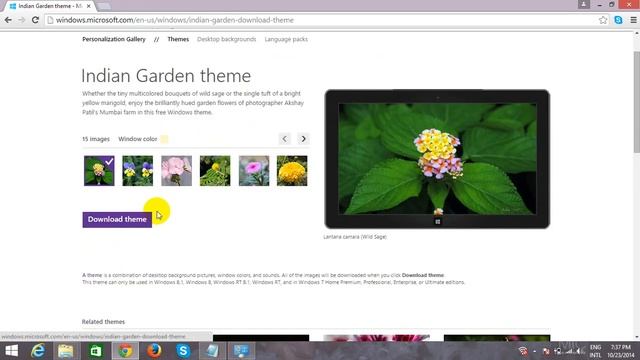Show next thumbnails with right chevron
This screenshot has width=640, height=360.
pyautogui.click(x=303, y=139)
